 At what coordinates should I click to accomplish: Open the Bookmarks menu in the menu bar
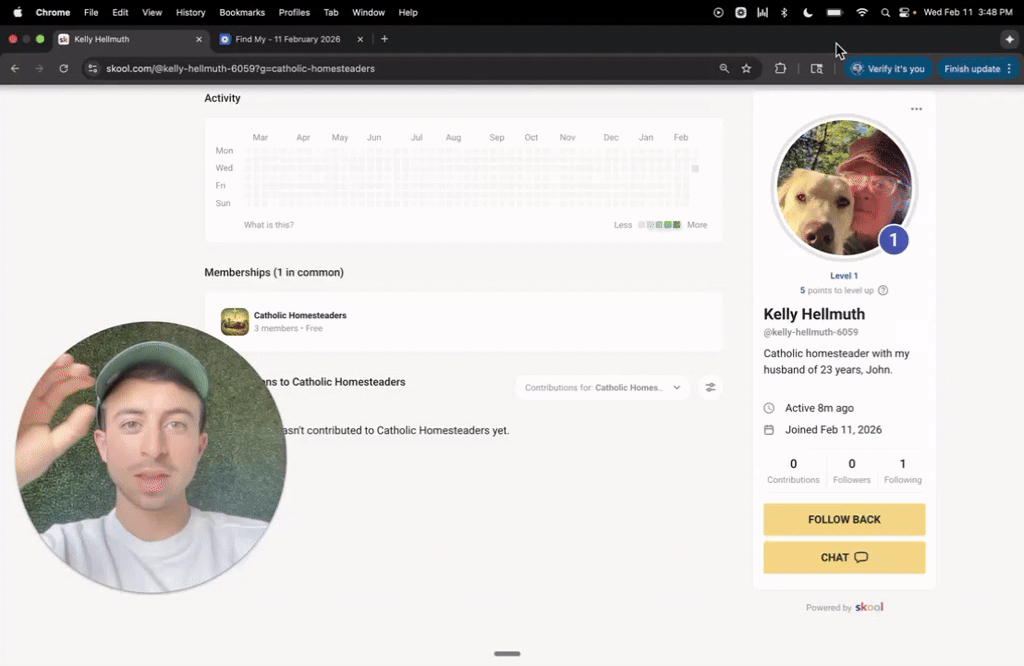[x=242, y=13]
